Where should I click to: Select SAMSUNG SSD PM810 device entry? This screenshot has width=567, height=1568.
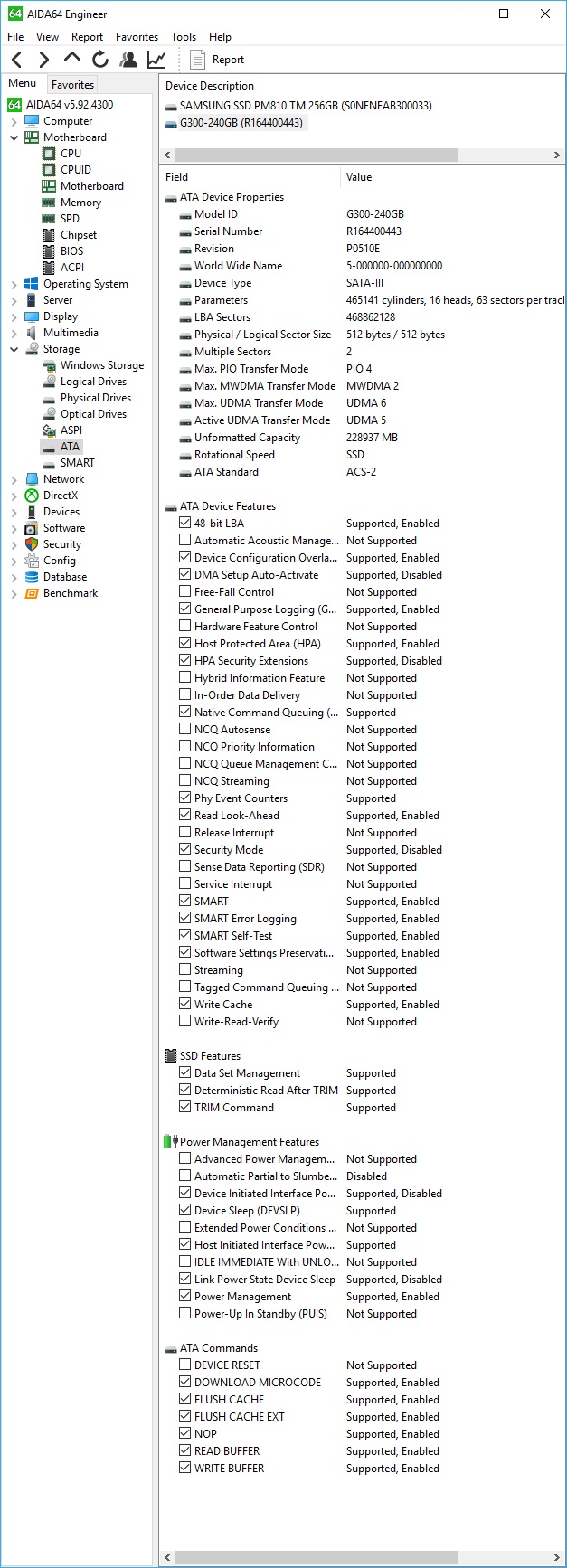tap(306, 106)
